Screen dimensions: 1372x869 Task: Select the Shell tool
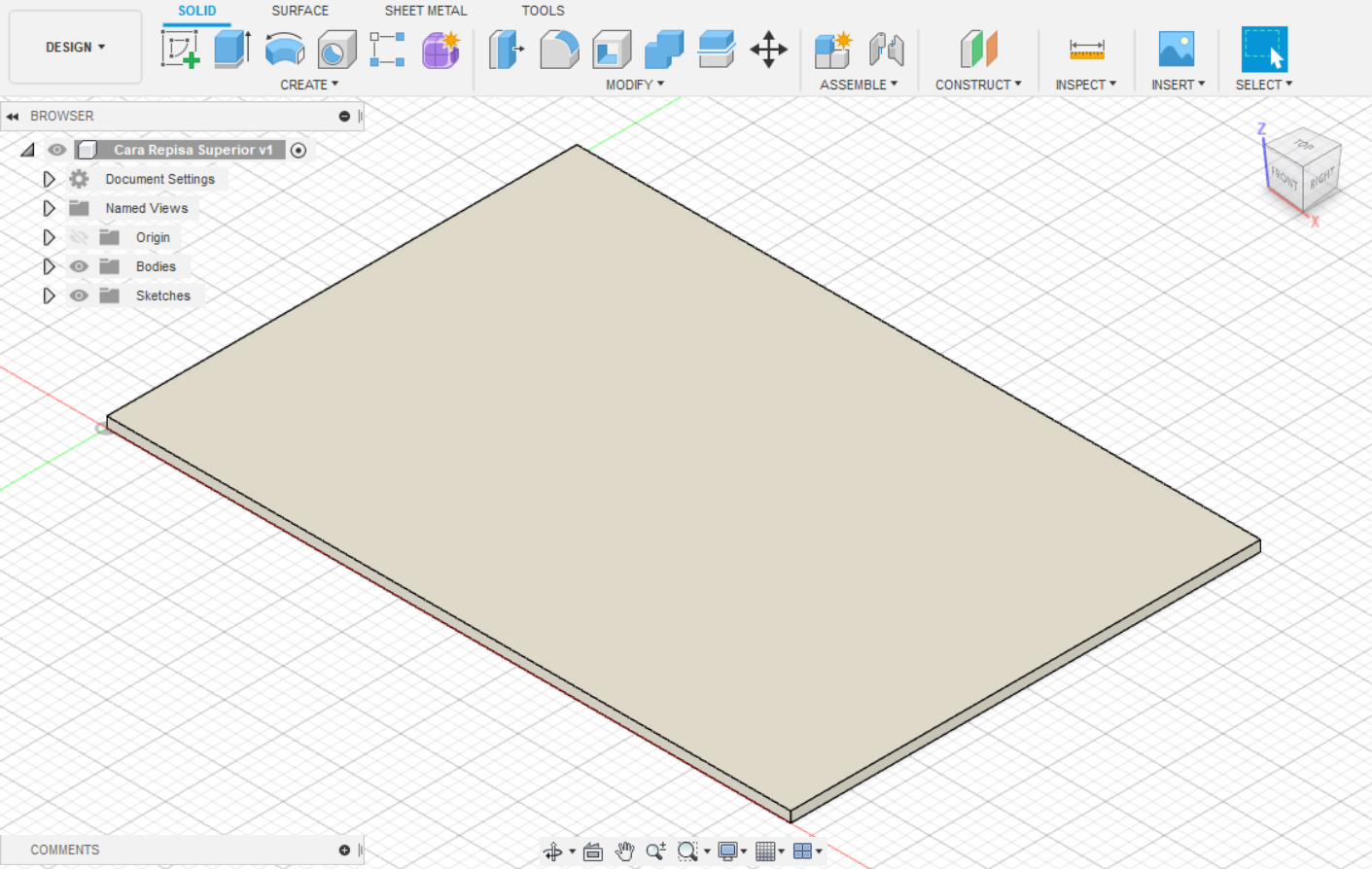coord(612,49)
